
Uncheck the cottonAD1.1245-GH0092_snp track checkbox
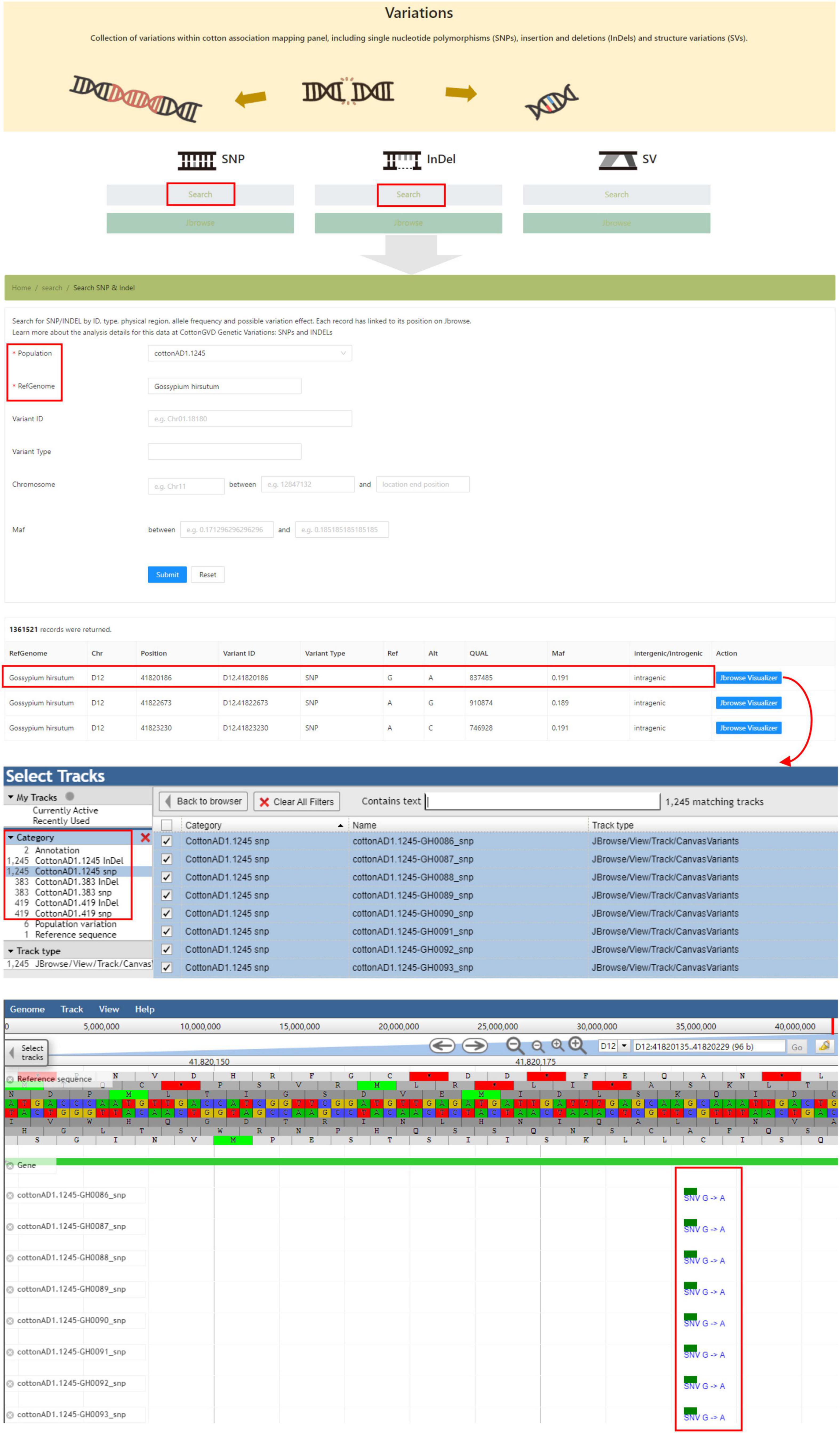pyautogui.click(x=167, y=949)
